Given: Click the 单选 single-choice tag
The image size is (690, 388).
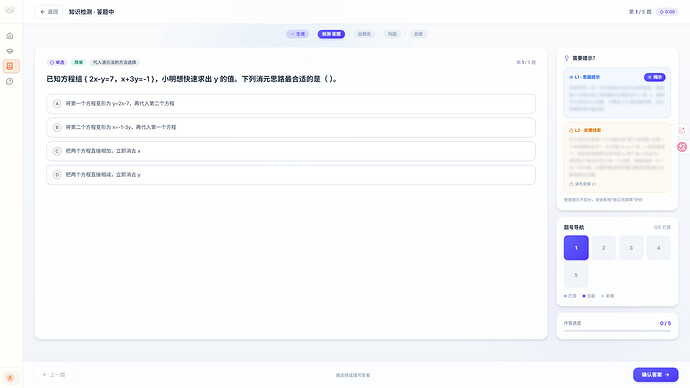Looking at the screenshot, I should (x=57, y=62).
